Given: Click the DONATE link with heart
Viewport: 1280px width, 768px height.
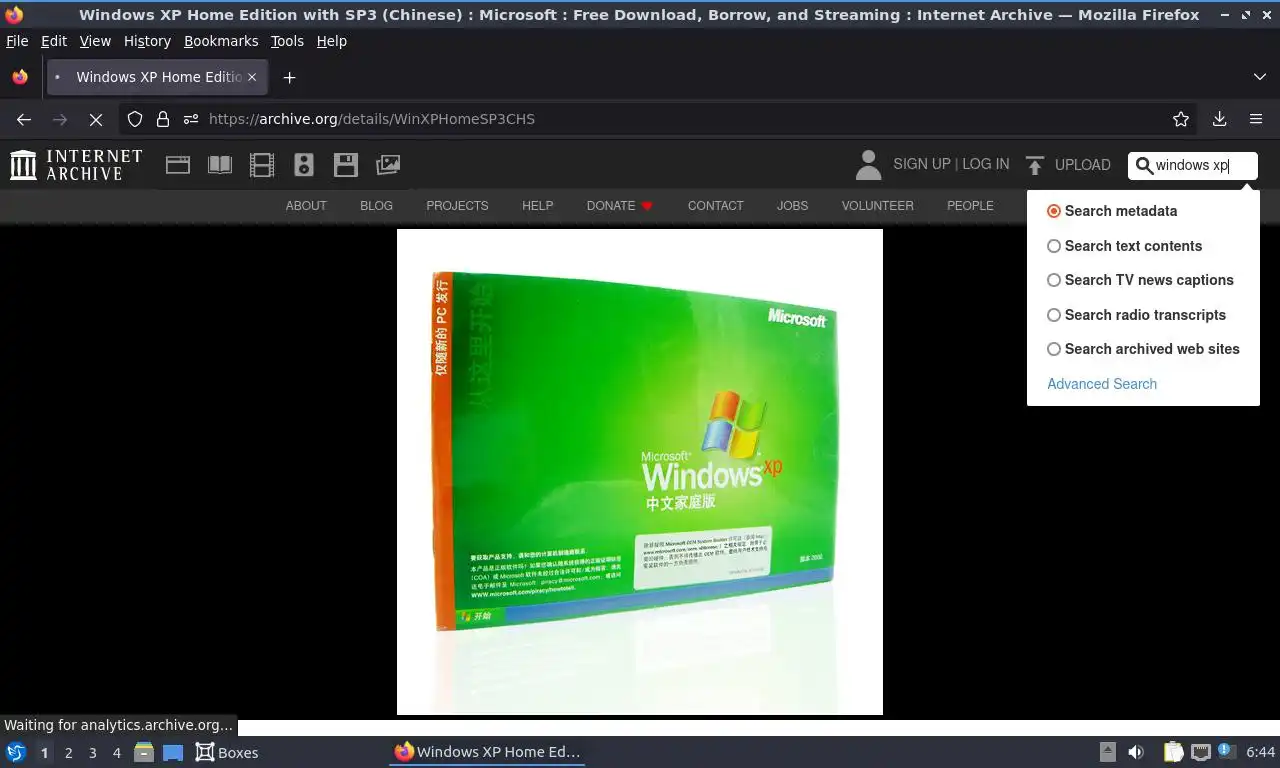Looking at the screenshot, I should [620, 206].
